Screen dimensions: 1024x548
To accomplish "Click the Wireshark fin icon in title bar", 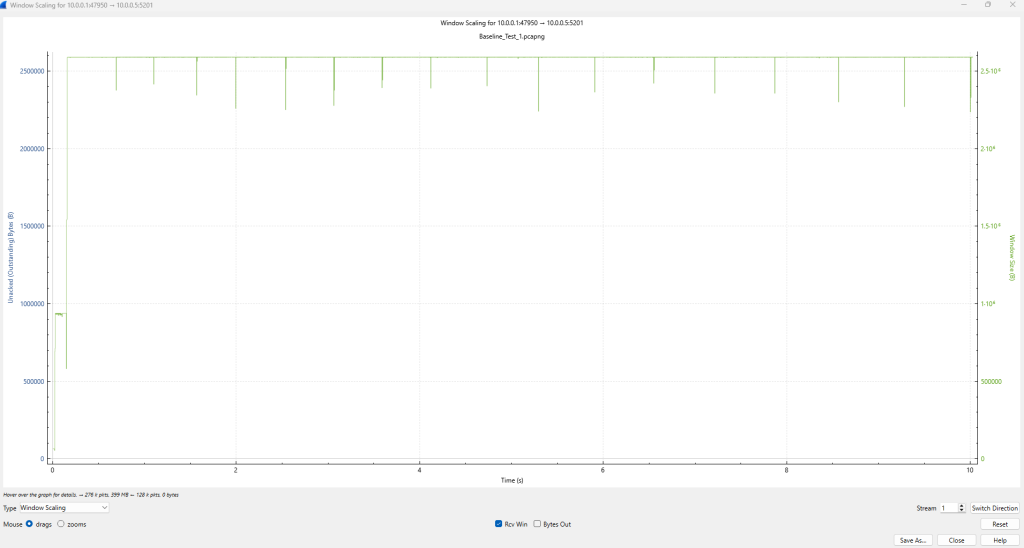I will 5,5.
